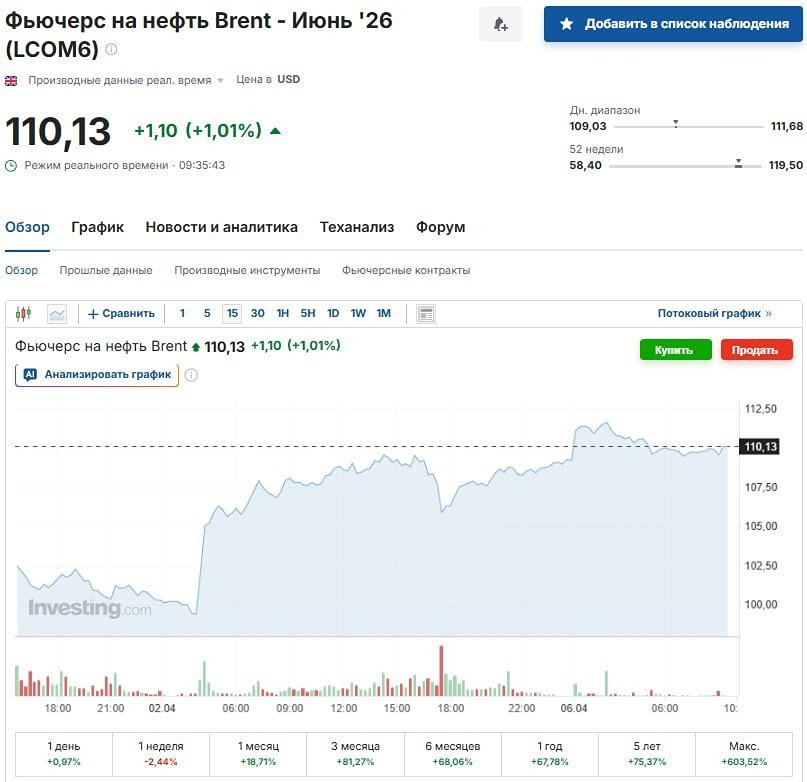Viewport: 807px width, 782px height.
Task: Click the Купить button
Action: [674, 350]
